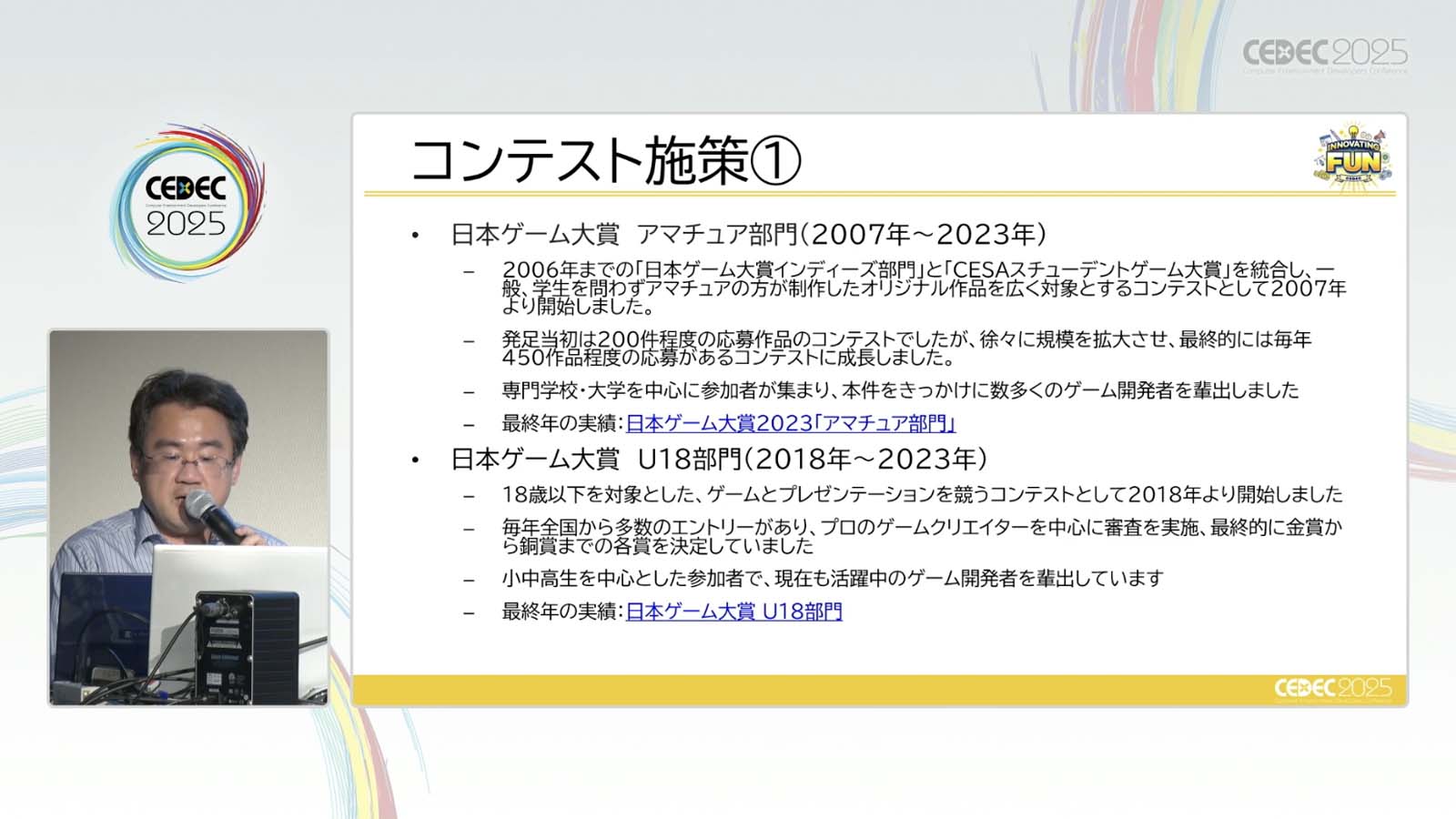Click the slide title コンテスト施策①
1456x819 pixels.
[605, 160]
